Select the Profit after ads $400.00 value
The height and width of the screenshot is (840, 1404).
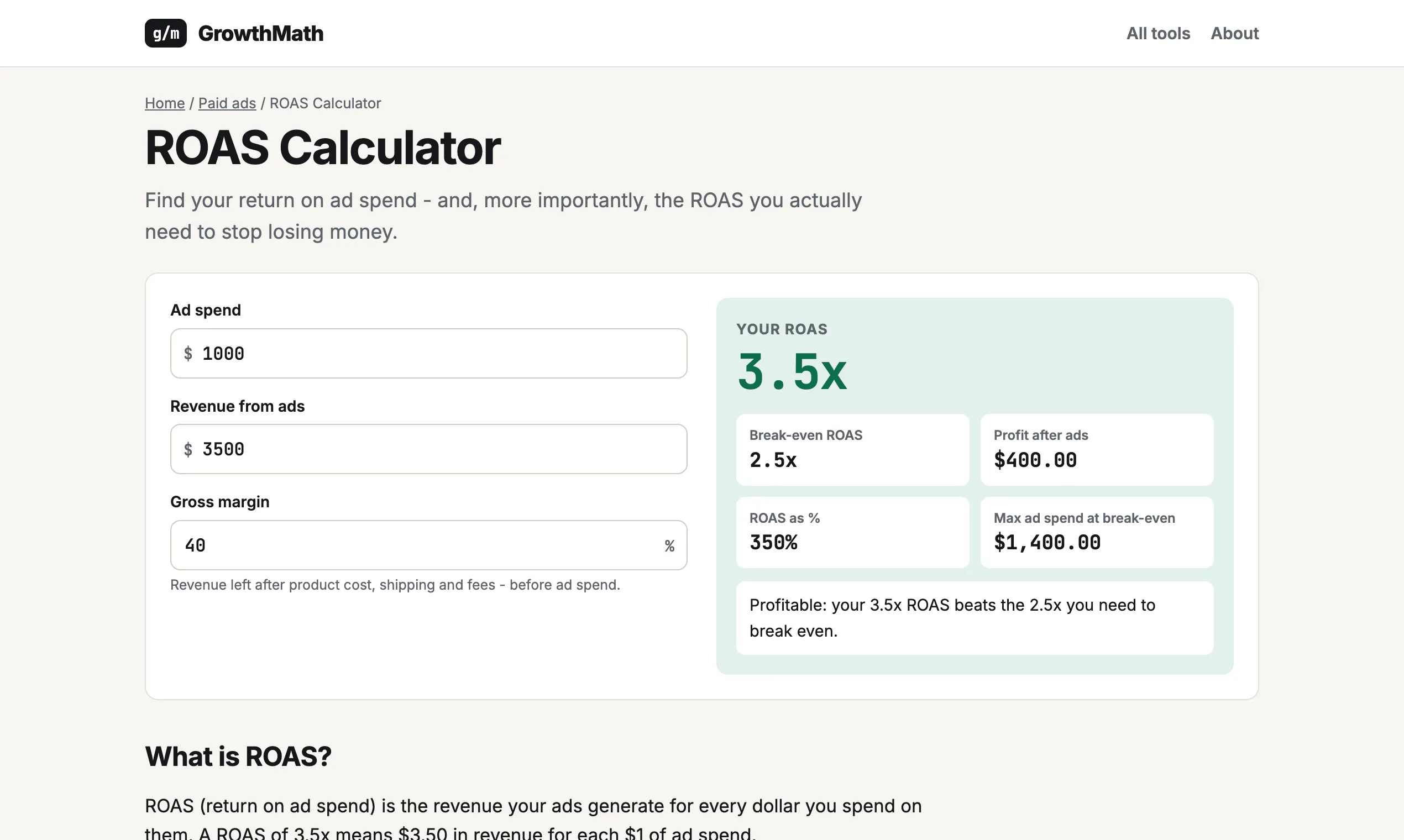(1035, 460)
